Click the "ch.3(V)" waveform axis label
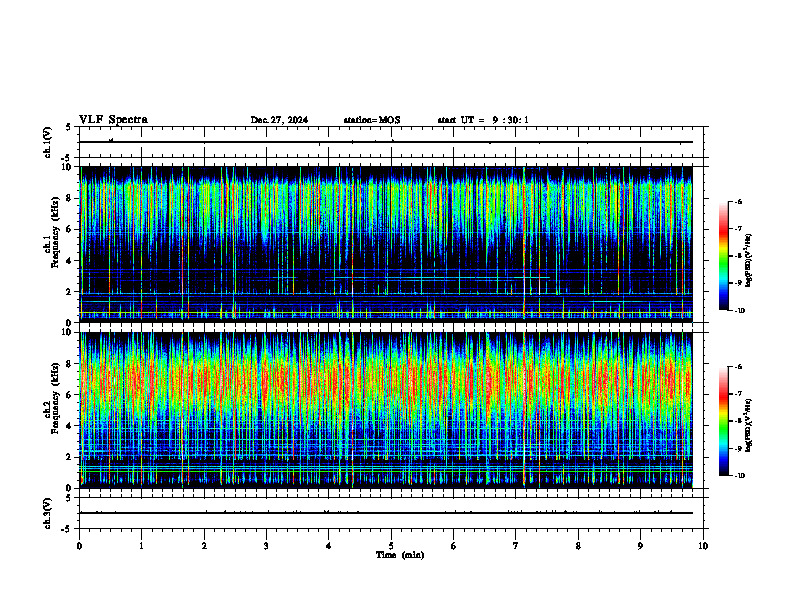This screenshot has height=612, width=792. [x=48, y=513]
